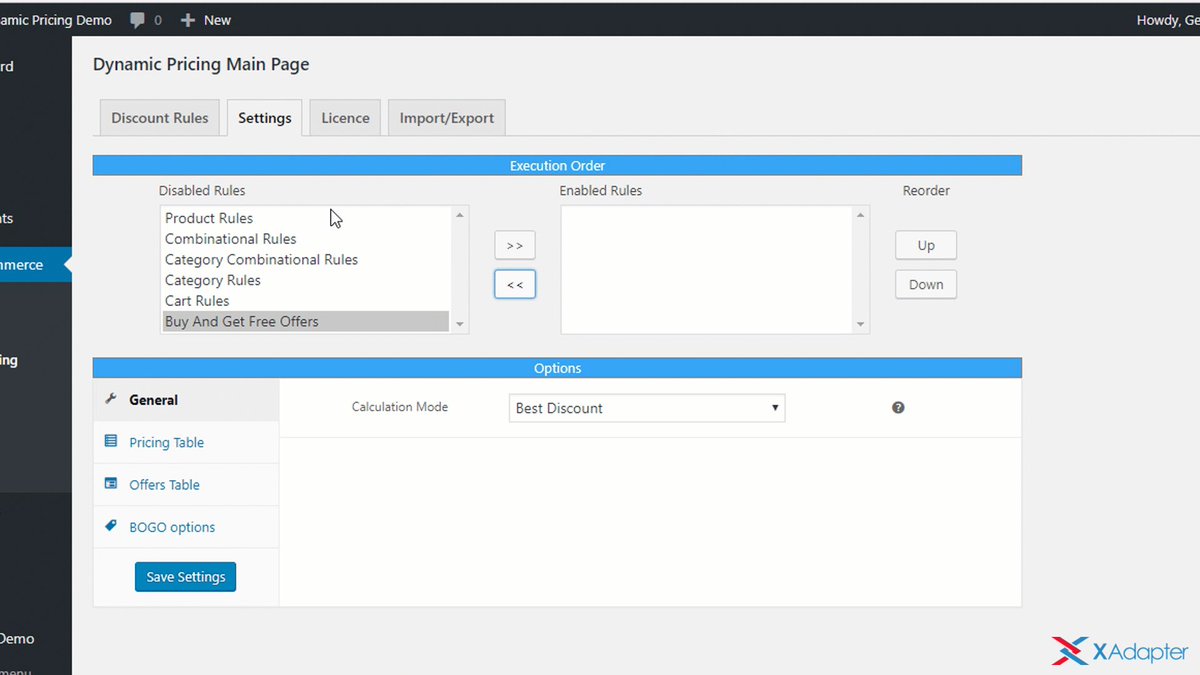Click the comments bubble icon in admin bar
1200x675 pixels.
tap(138, 20)
